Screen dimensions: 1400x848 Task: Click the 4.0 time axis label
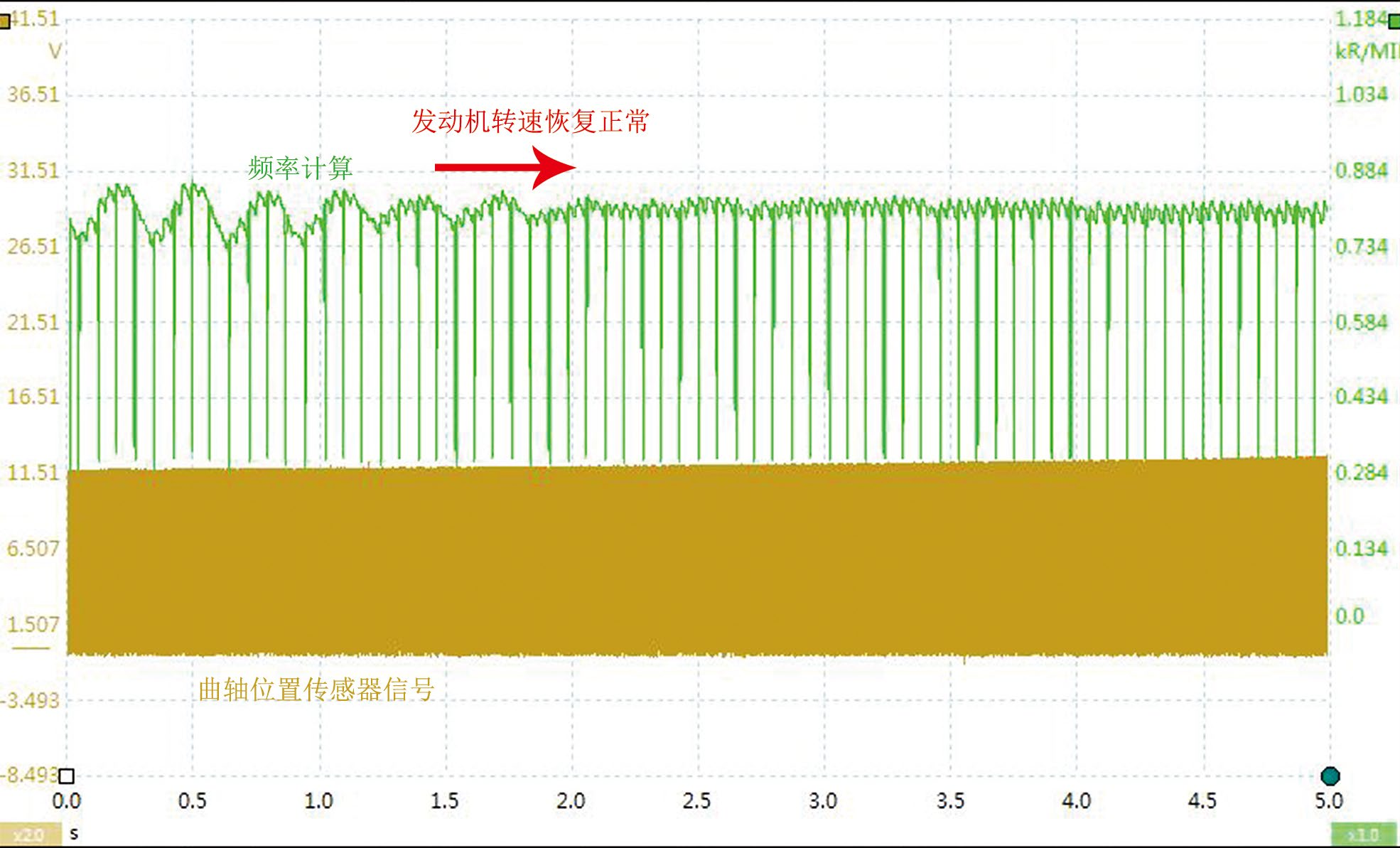[x=1076, y=801]
